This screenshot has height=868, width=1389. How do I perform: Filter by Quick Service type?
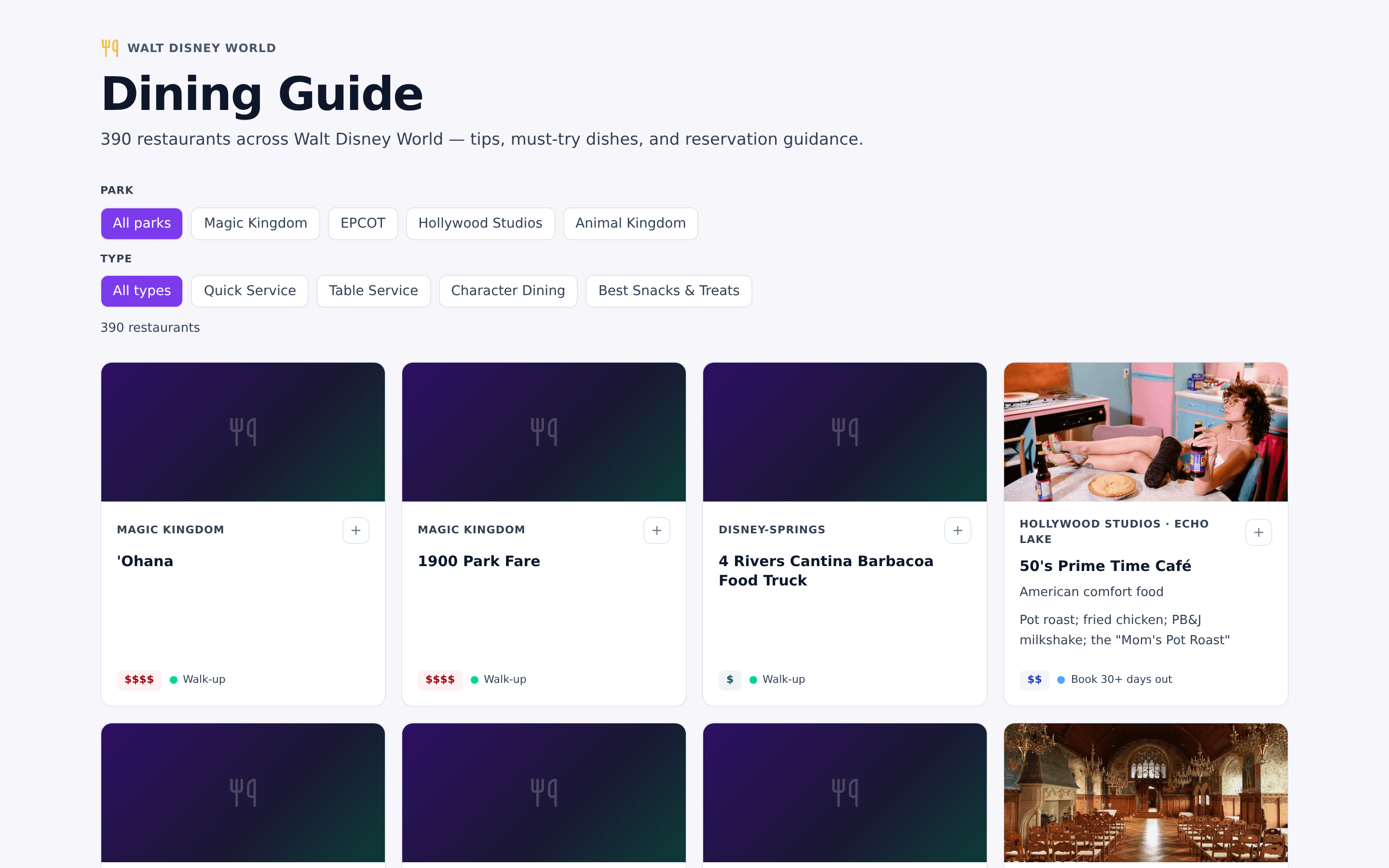coord(250,291)
